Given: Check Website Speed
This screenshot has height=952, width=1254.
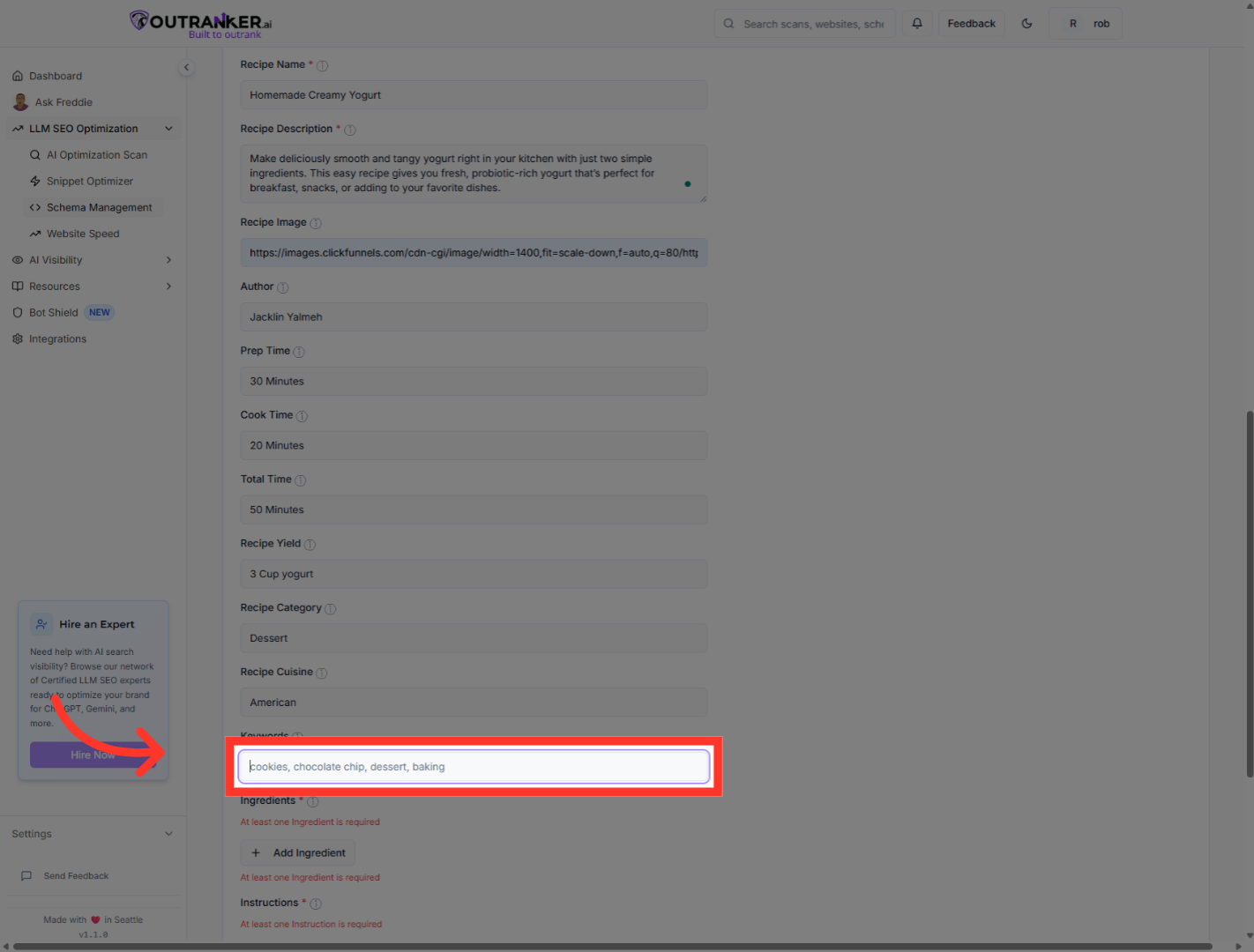Looking at the screenshot, I should click(x=83, y=233).
